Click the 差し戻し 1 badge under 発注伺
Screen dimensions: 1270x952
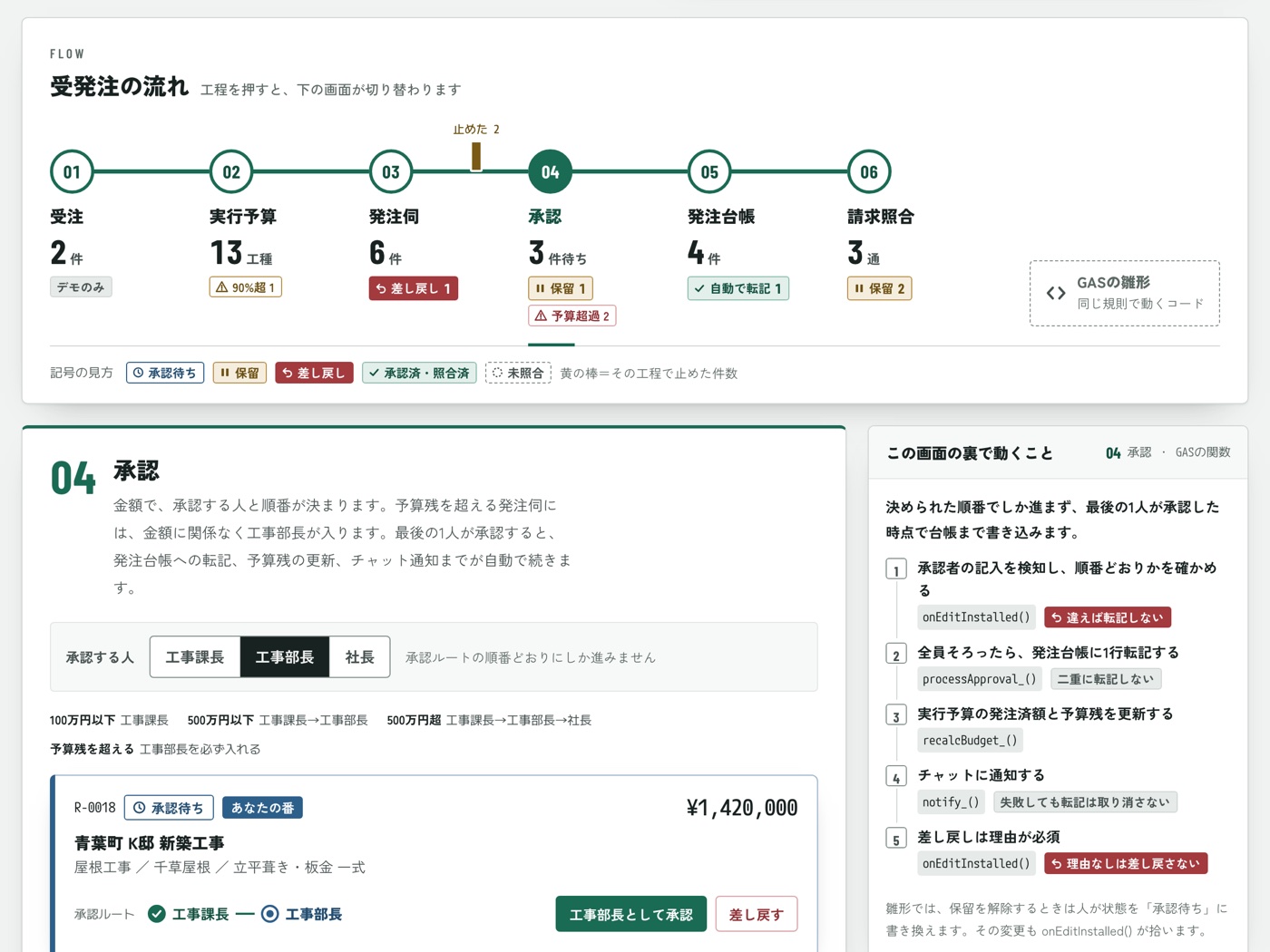coord(414,288)
